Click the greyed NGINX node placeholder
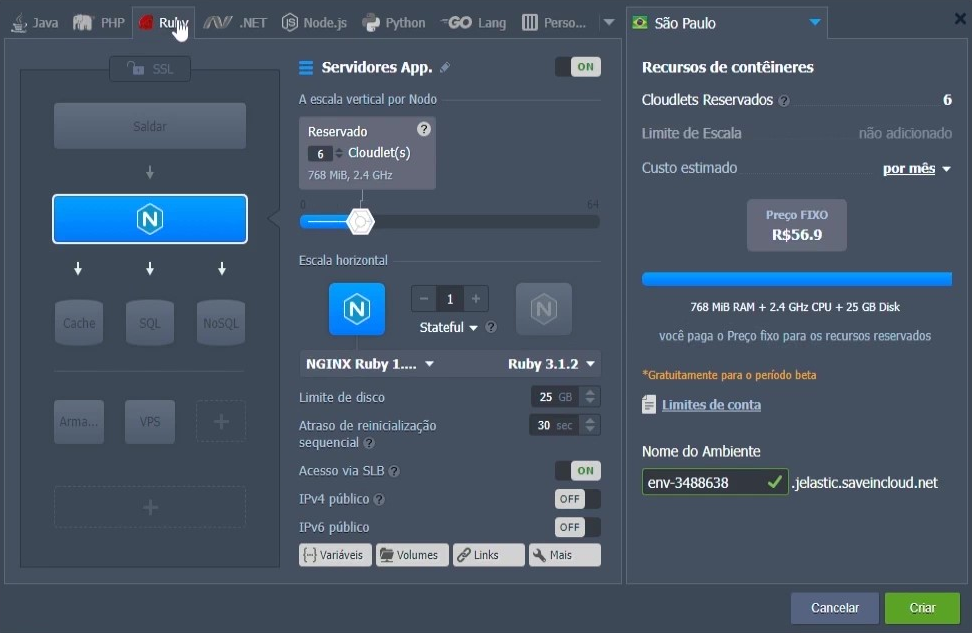This screenshot has height=633, width=972. [x=544, y=309]
